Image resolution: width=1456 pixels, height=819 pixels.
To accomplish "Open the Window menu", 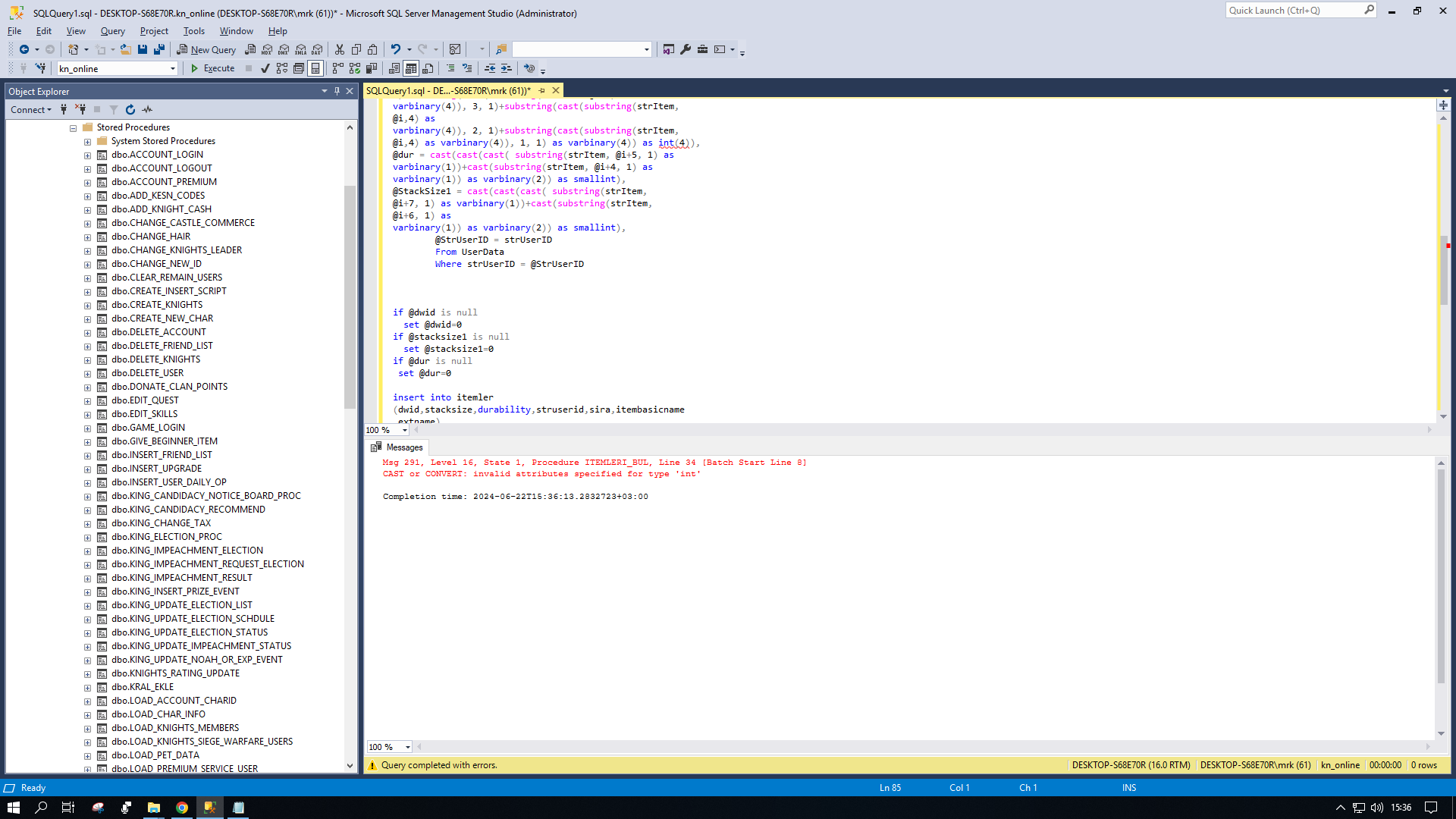I will [237, 31].
